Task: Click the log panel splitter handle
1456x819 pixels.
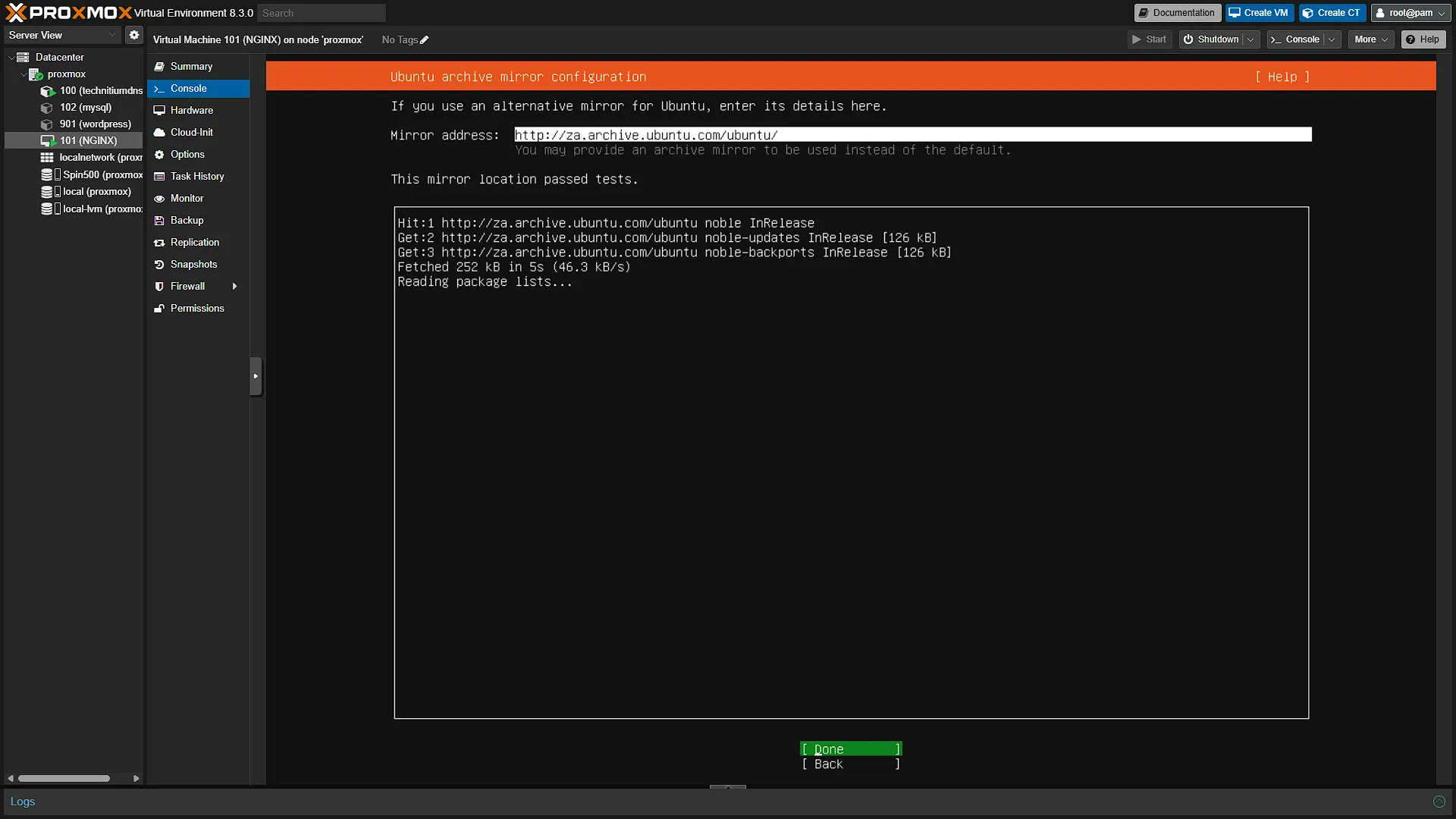Action: point(728,787)
